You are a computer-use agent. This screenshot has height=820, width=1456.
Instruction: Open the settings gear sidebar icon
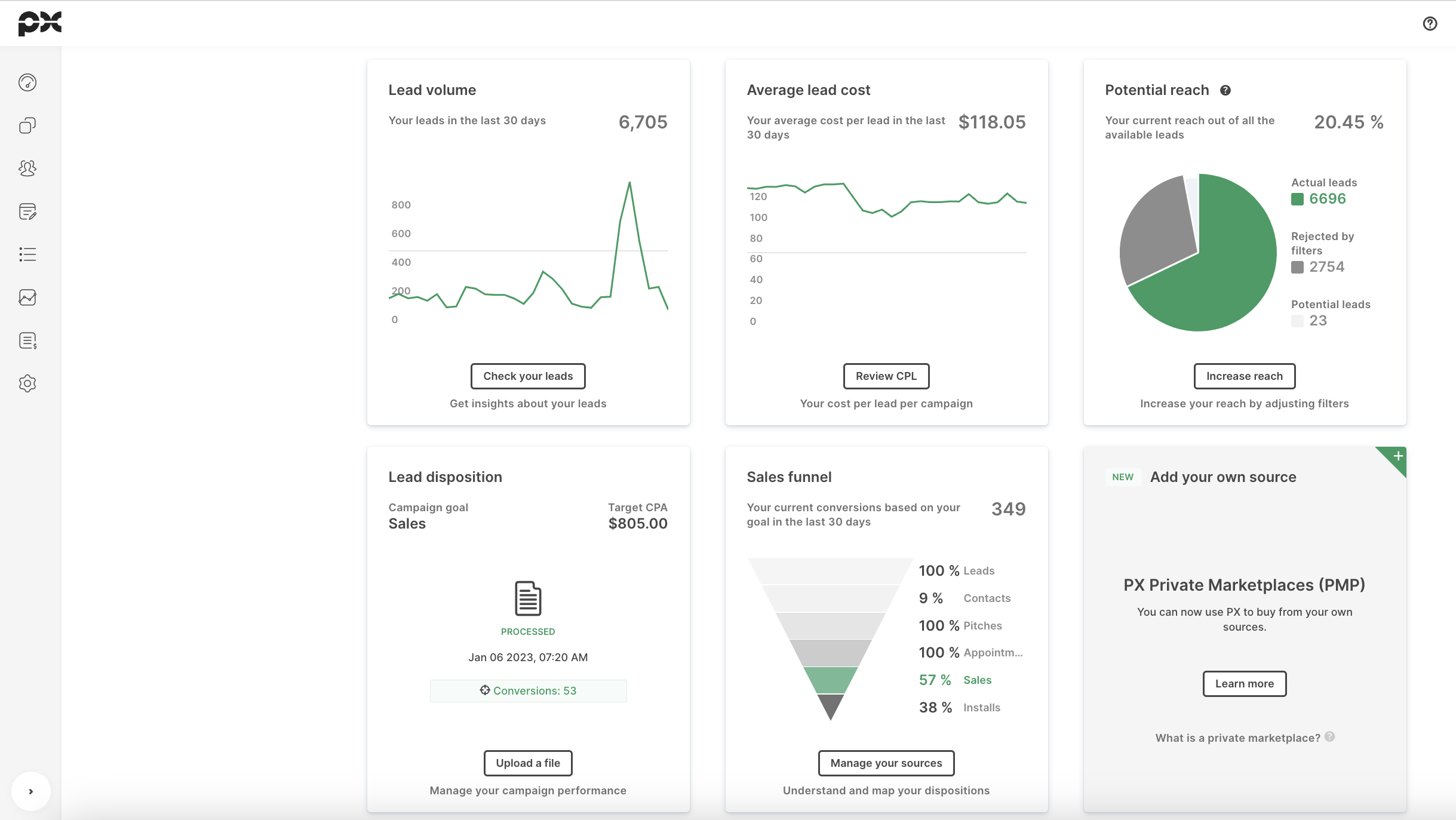click(27, 383)
